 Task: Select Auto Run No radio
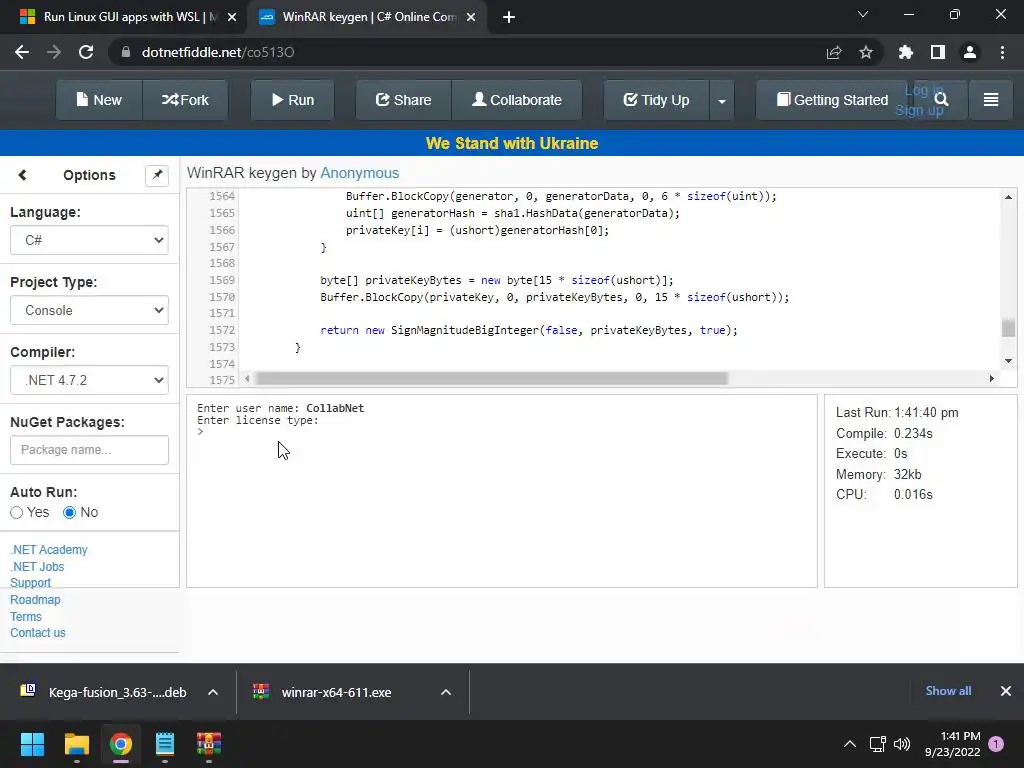click(69, 513)
